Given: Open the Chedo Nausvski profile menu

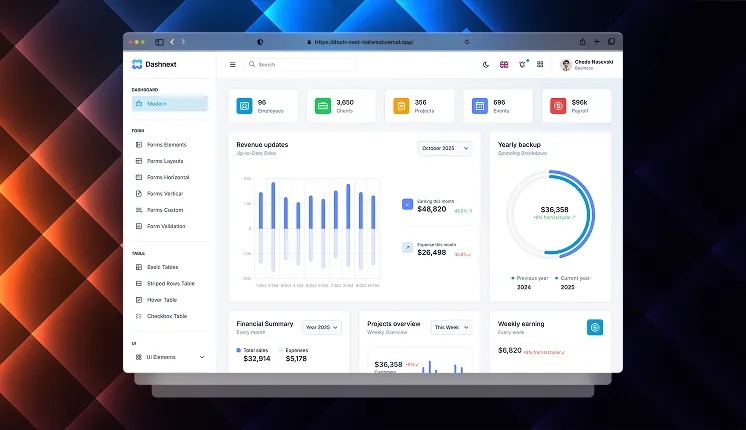Looking at the screenshot, I should click(587, 64).
